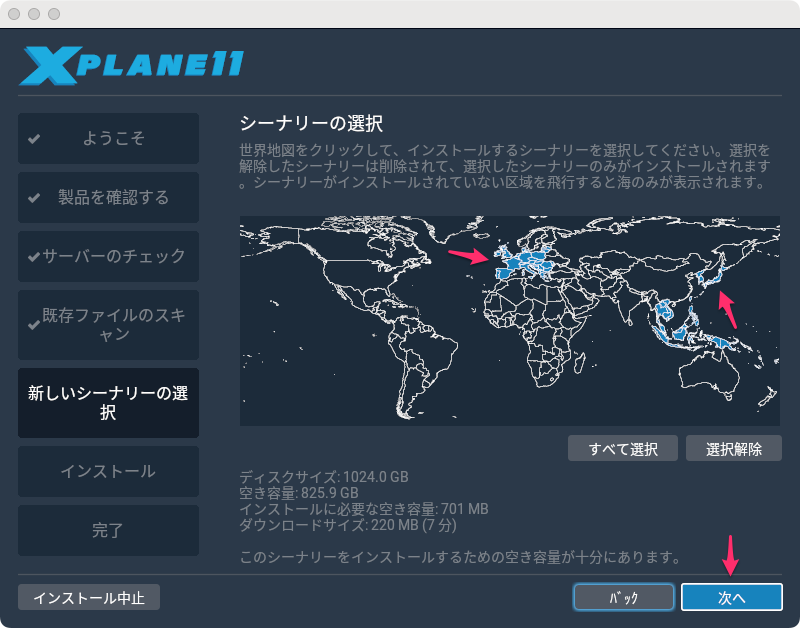Viewport: 800px width, 628px height.
Task: Go back with the バック button
Action: [x=623, y=597]
